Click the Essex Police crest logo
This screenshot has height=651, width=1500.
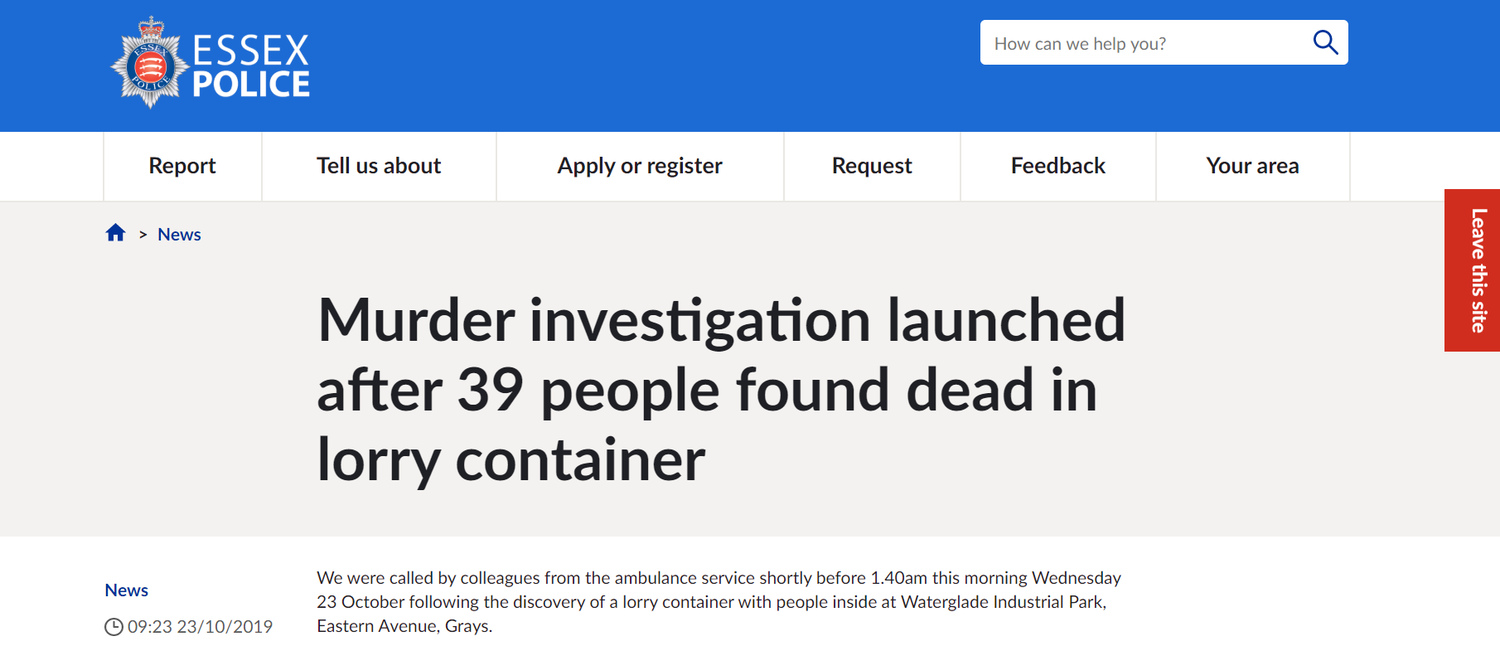[149, 62]
